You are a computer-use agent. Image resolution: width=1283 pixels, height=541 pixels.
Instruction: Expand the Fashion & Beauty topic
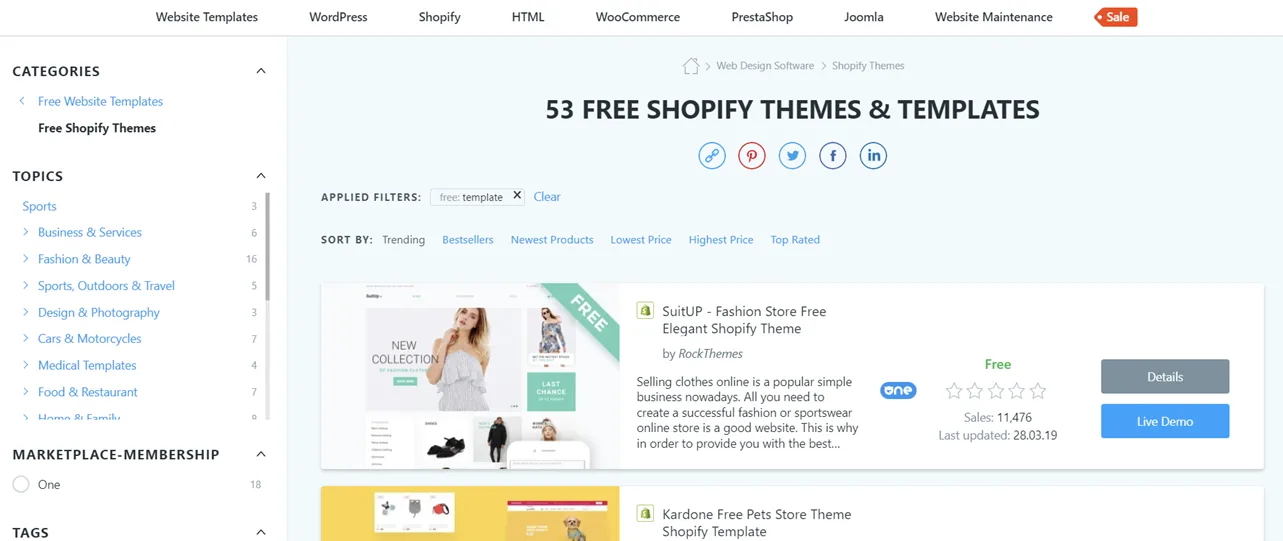[x=26, y=258]
